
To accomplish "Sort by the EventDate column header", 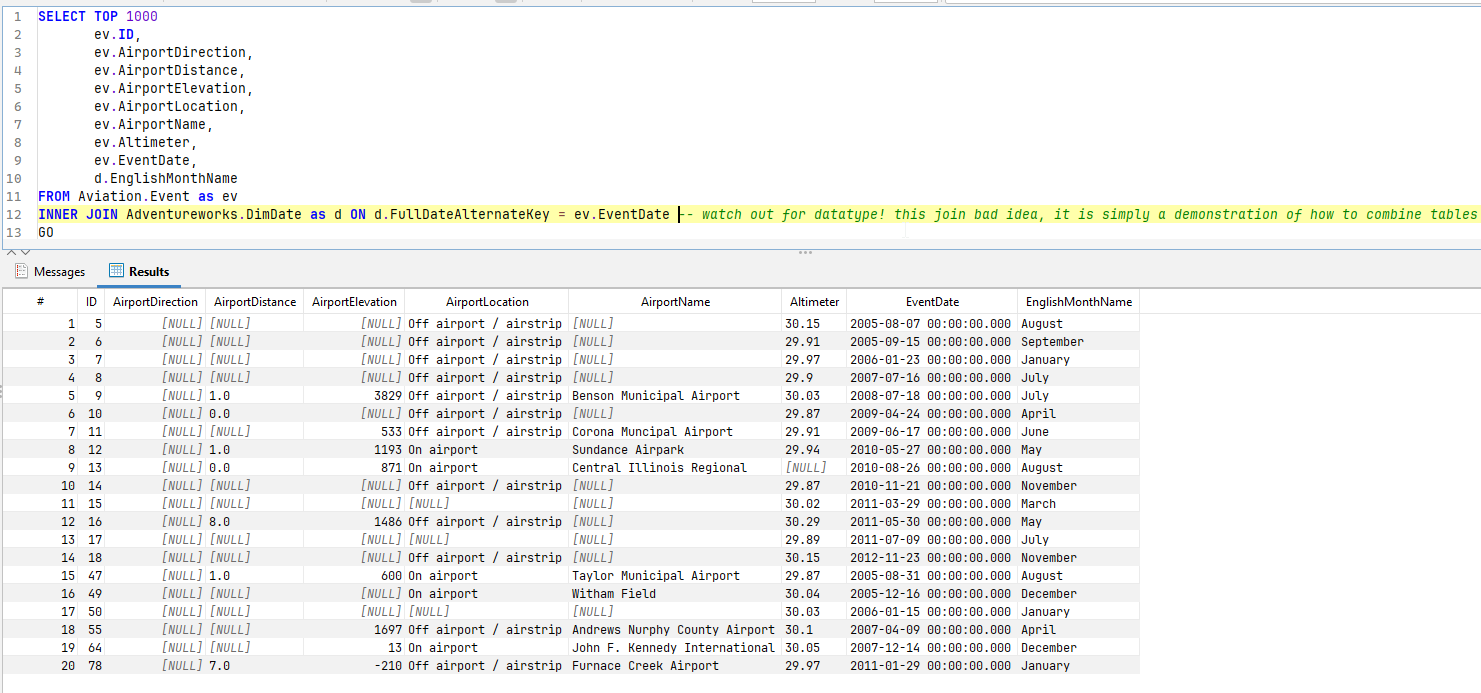I will 931,302.
